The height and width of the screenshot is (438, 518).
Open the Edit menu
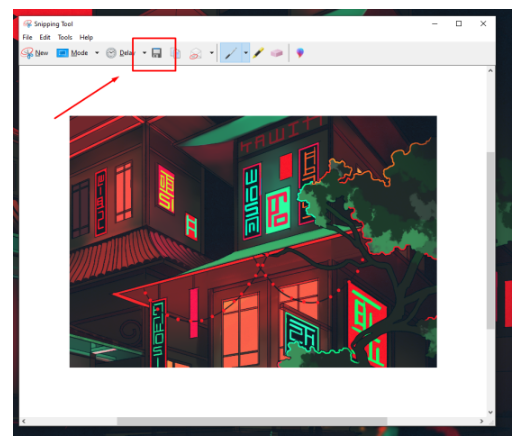tap(45, 37)
